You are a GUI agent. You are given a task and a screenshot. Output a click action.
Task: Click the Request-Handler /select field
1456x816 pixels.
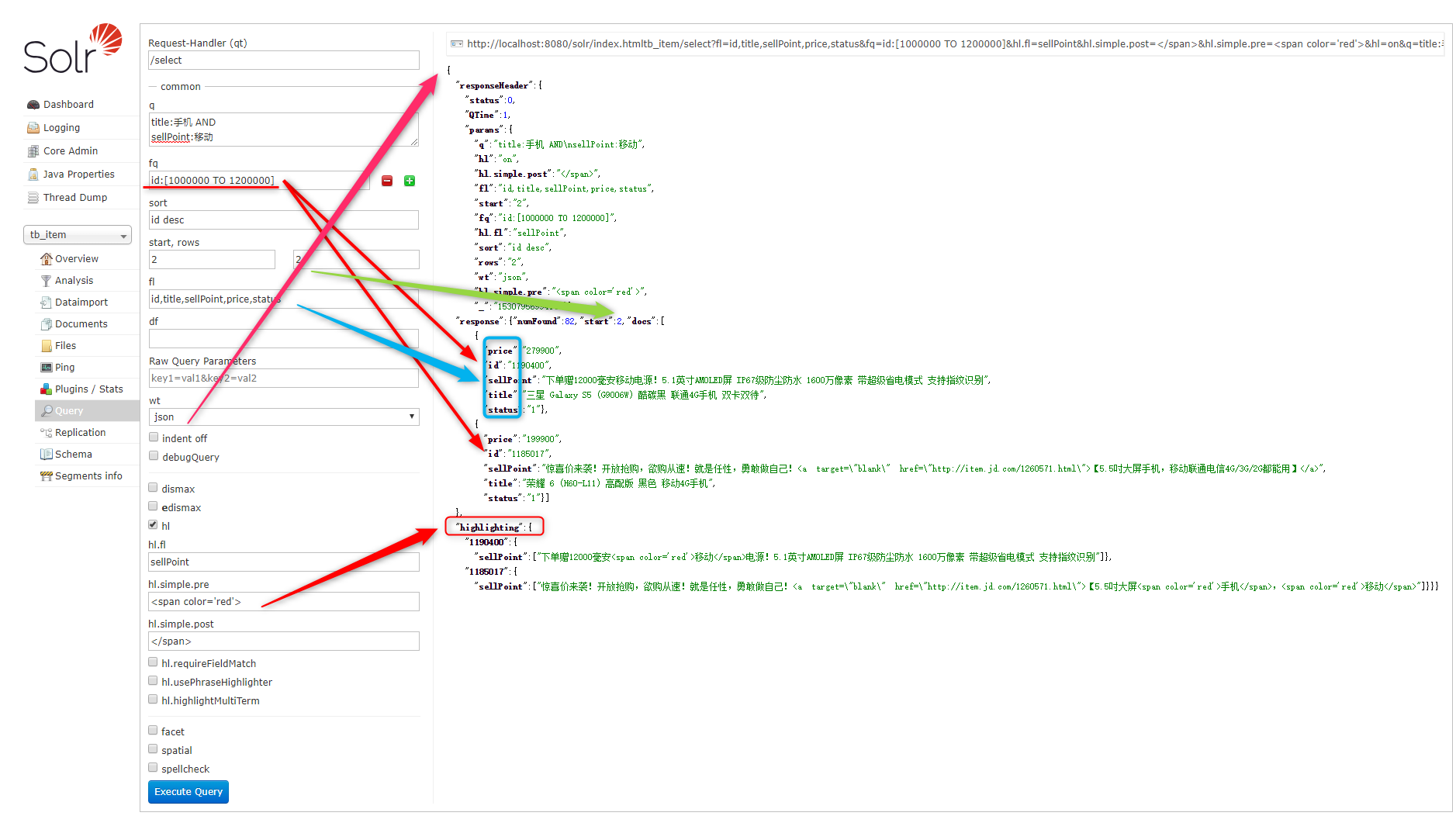(x=284, y=61)
